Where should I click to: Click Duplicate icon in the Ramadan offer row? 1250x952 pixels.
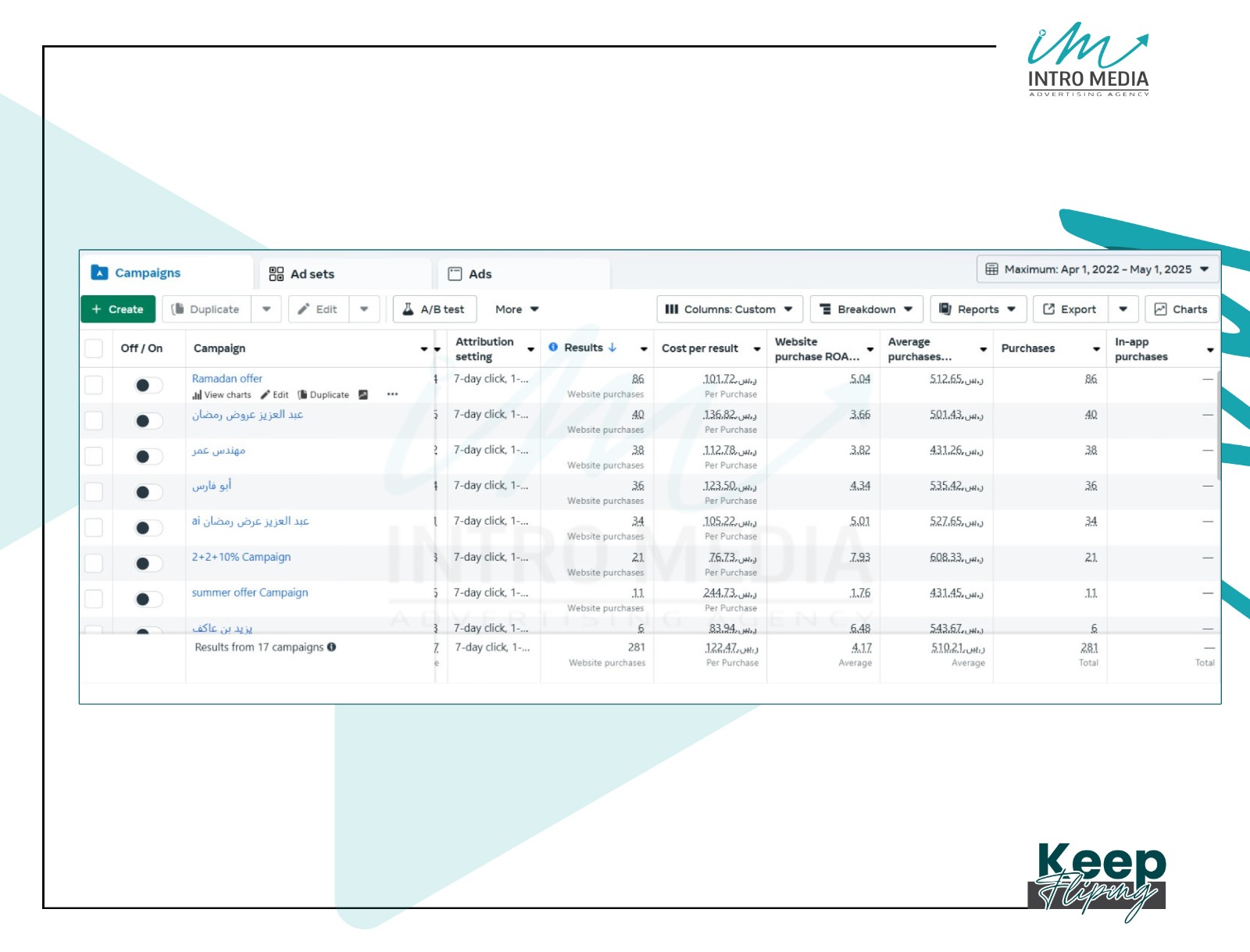coord(302,395)
